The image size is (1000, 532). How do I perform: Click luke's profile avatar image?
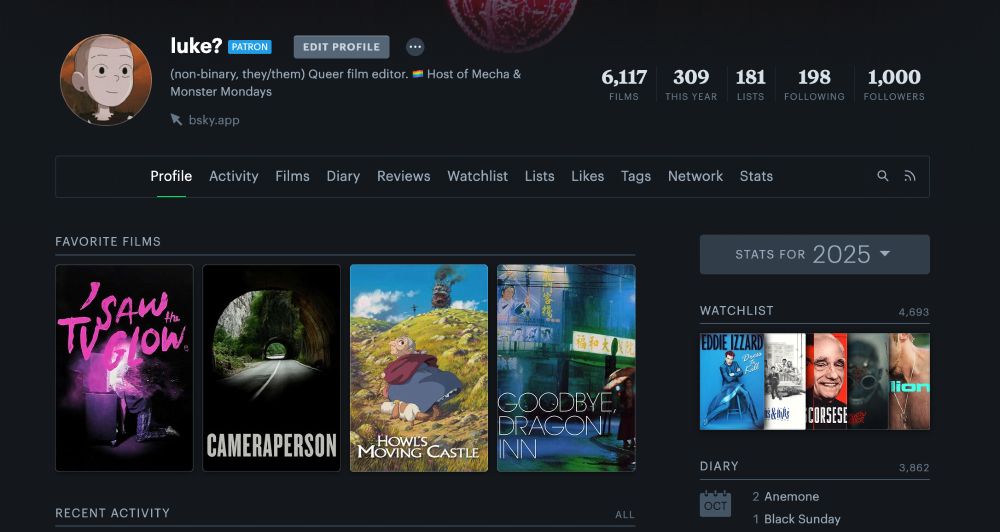(106, 80)
